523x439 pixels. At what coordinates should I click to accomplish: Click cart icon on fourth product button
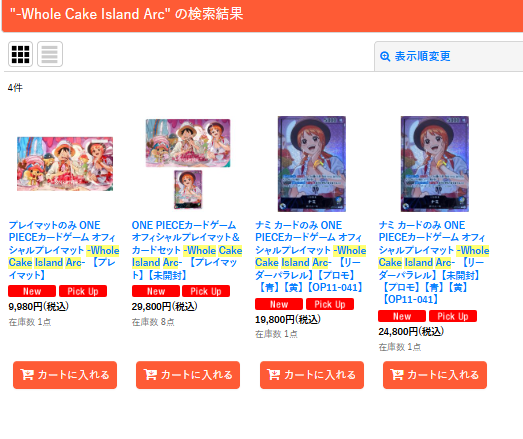397,375
